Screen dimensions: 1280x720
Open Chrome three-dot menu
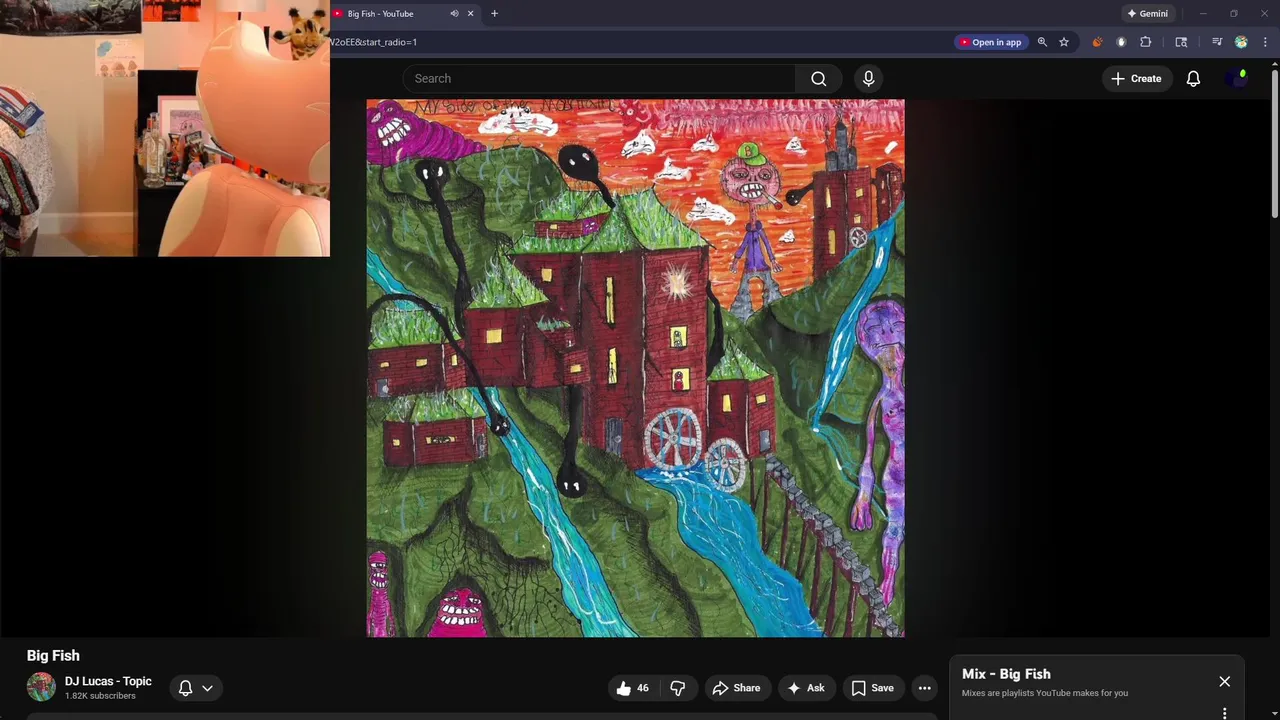[1265, 42]
